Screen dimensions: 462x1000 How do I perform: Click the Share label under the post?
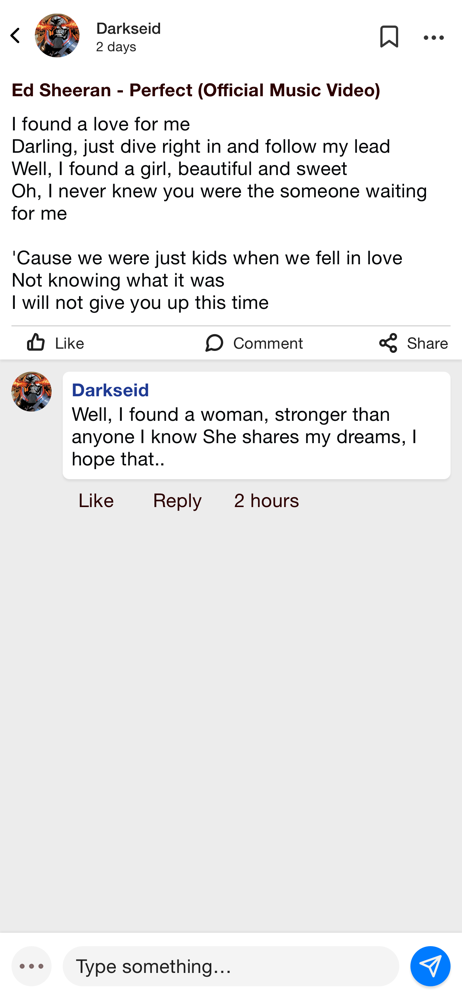coord(428,343)
